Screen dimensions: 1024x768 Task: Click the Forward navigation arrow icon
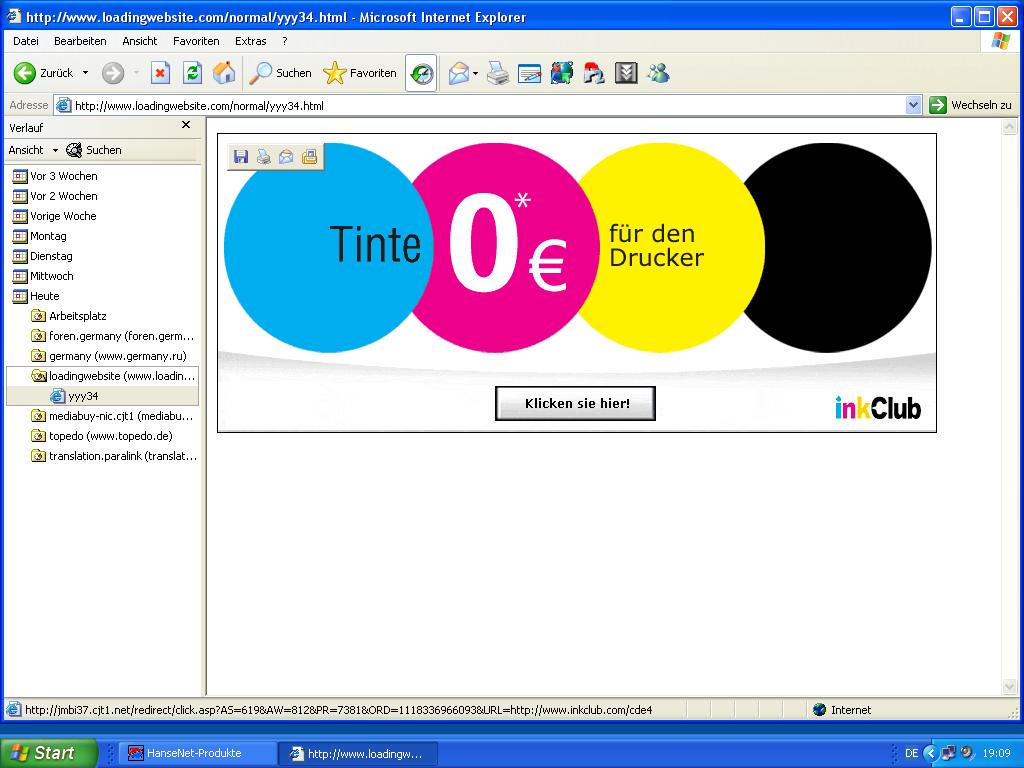coord(112,72)
